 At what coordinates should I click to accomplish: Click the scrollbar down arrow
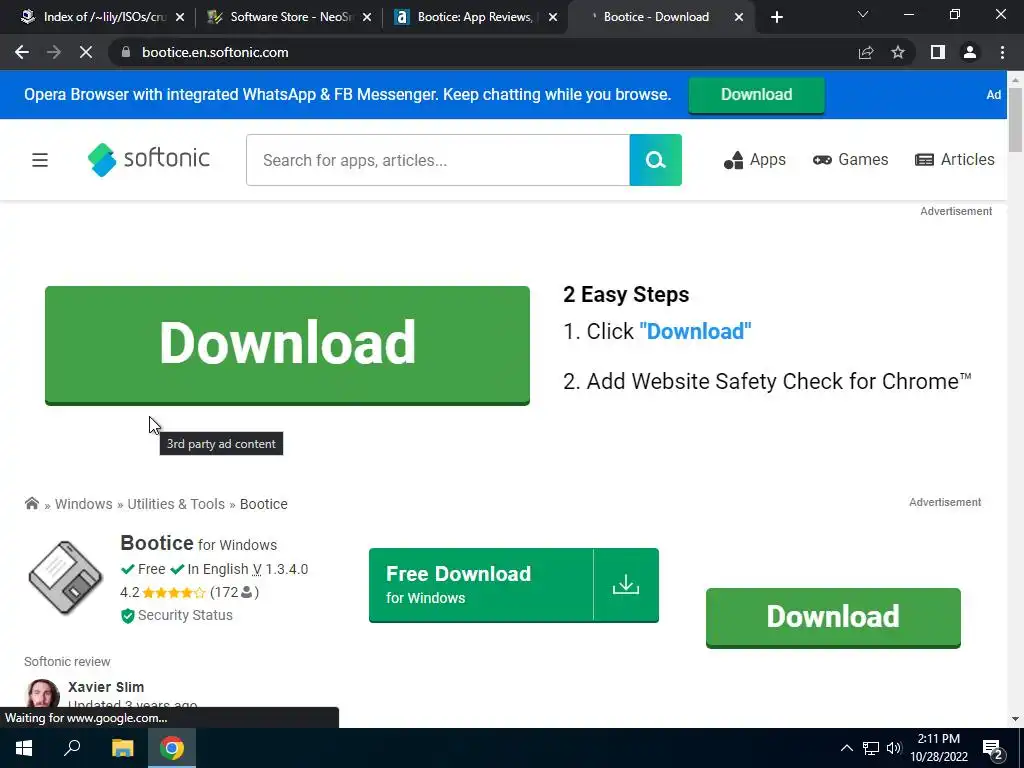pyautogui.click(x=1016, y=719)
